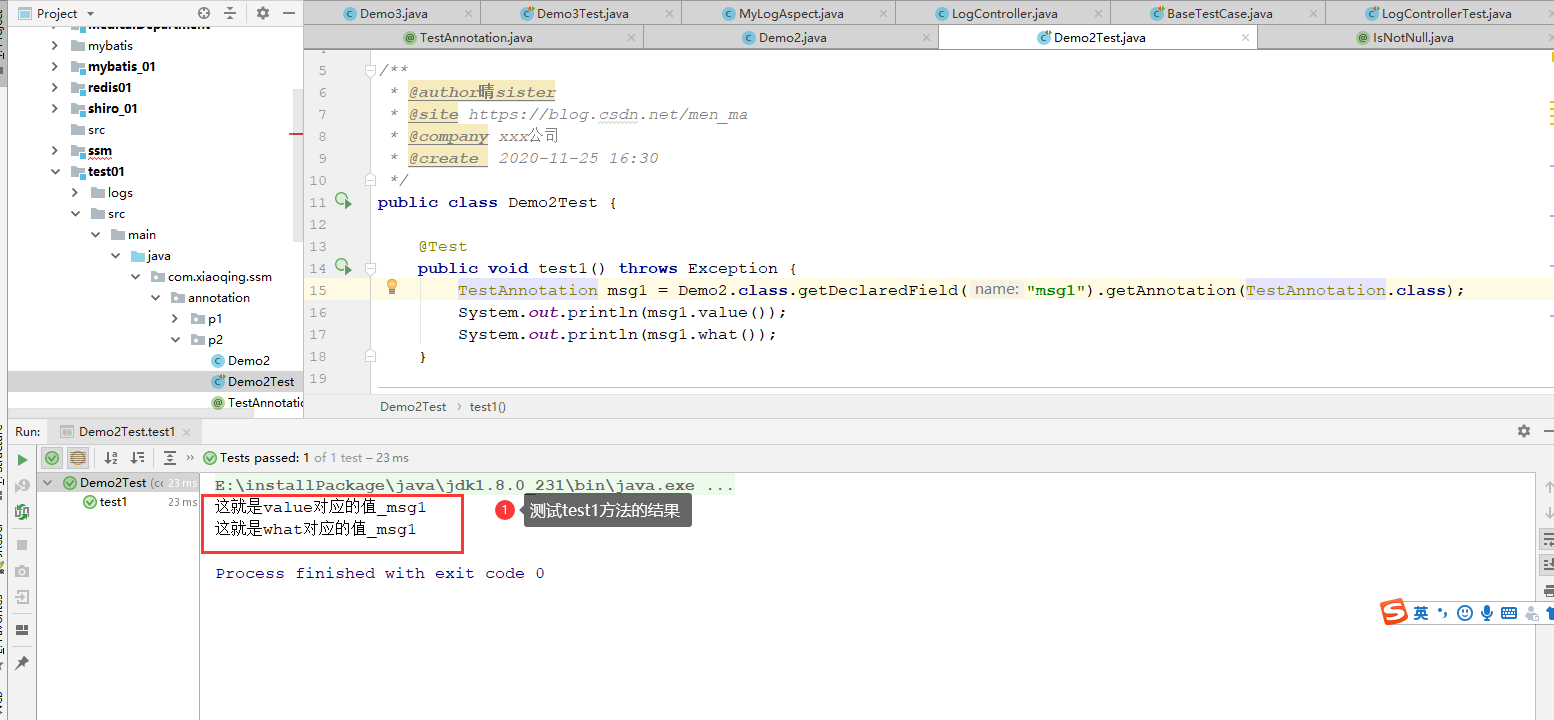Collapse the p2 package

click(x=175, y=340)
